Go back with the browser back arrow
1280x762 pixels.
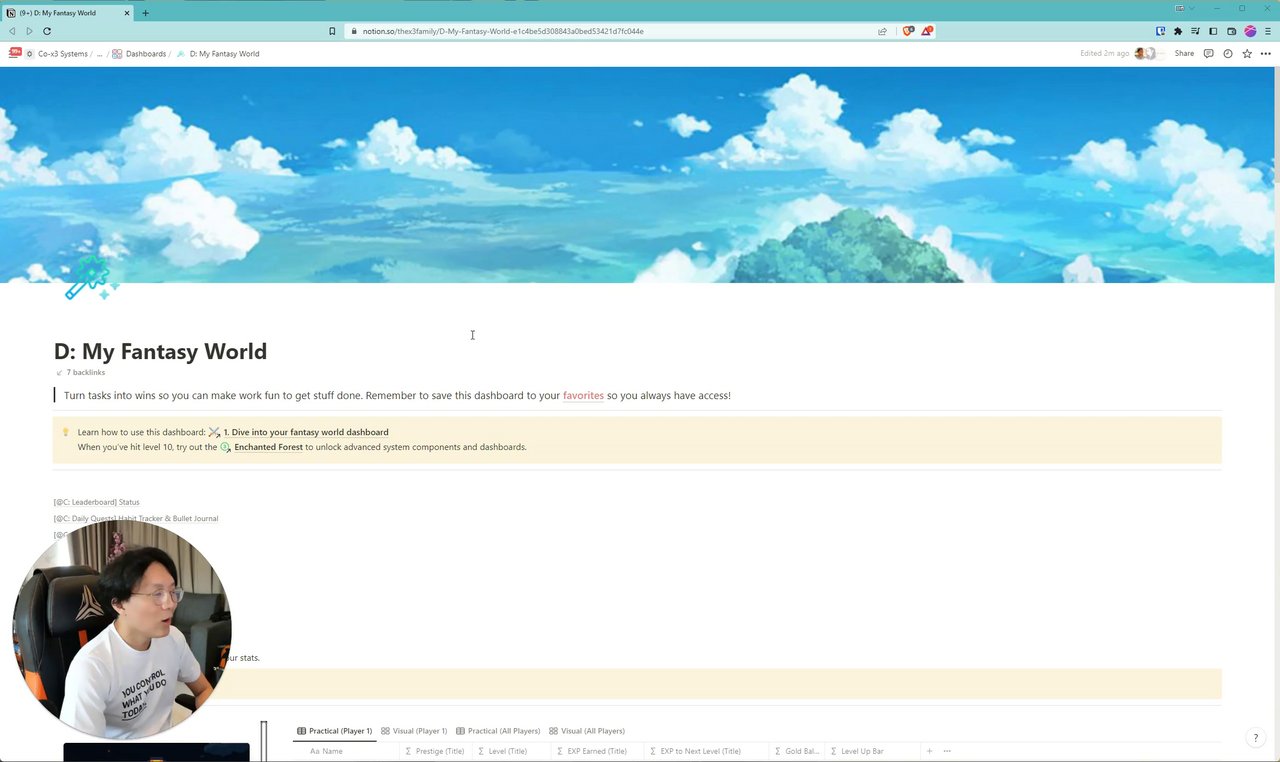(12, 31)
